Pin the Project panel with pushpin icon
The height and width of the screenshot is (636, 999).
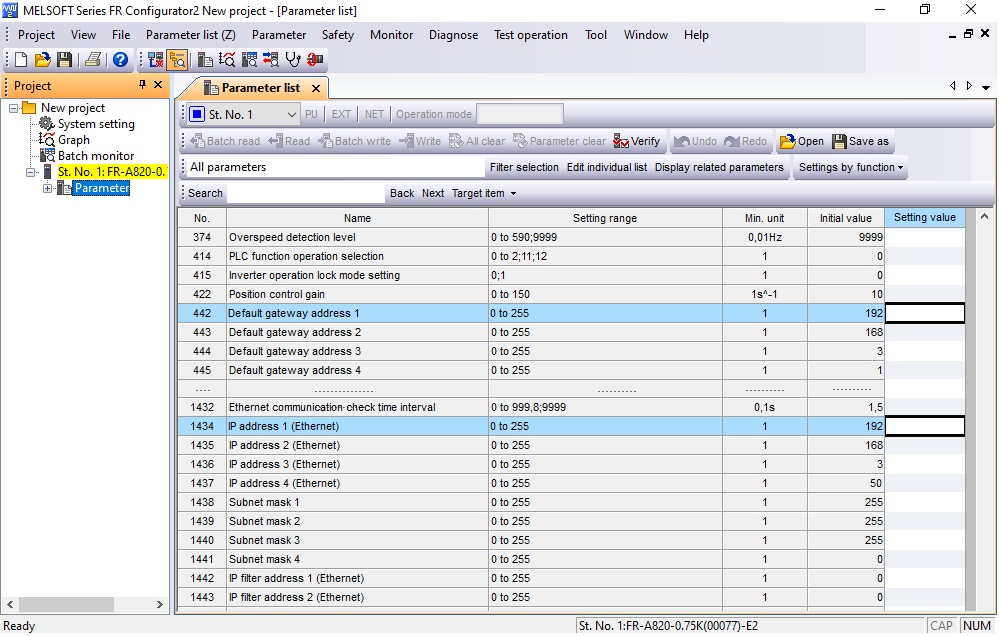click(x=142, y=86)
